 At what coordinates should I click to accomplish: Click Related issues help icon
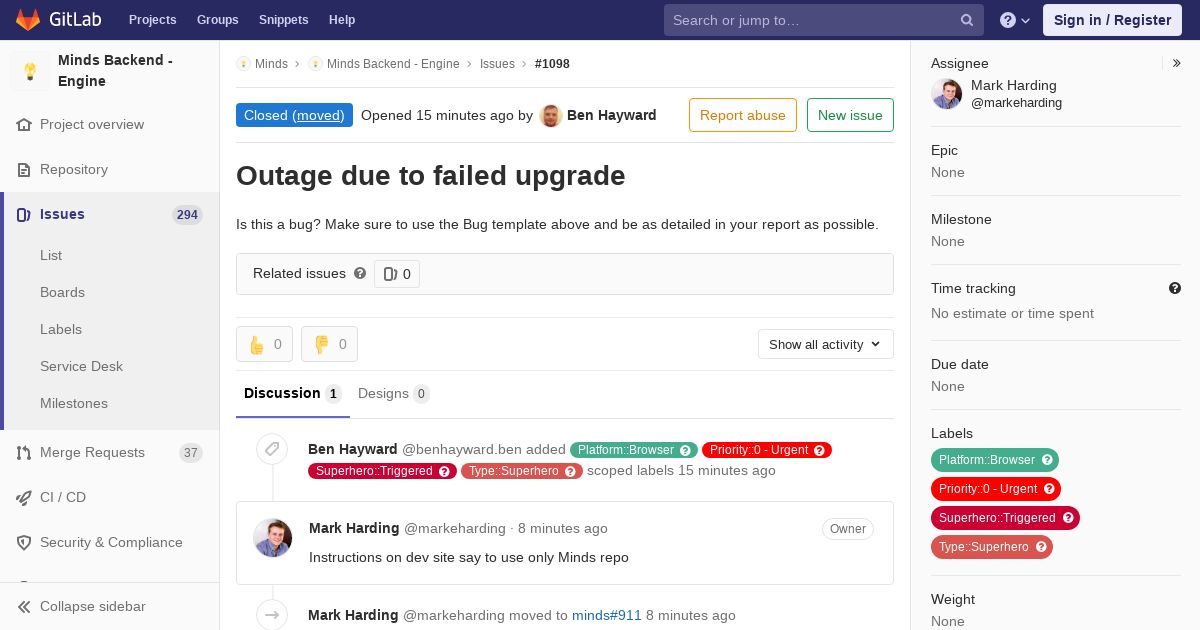point(360,273)
